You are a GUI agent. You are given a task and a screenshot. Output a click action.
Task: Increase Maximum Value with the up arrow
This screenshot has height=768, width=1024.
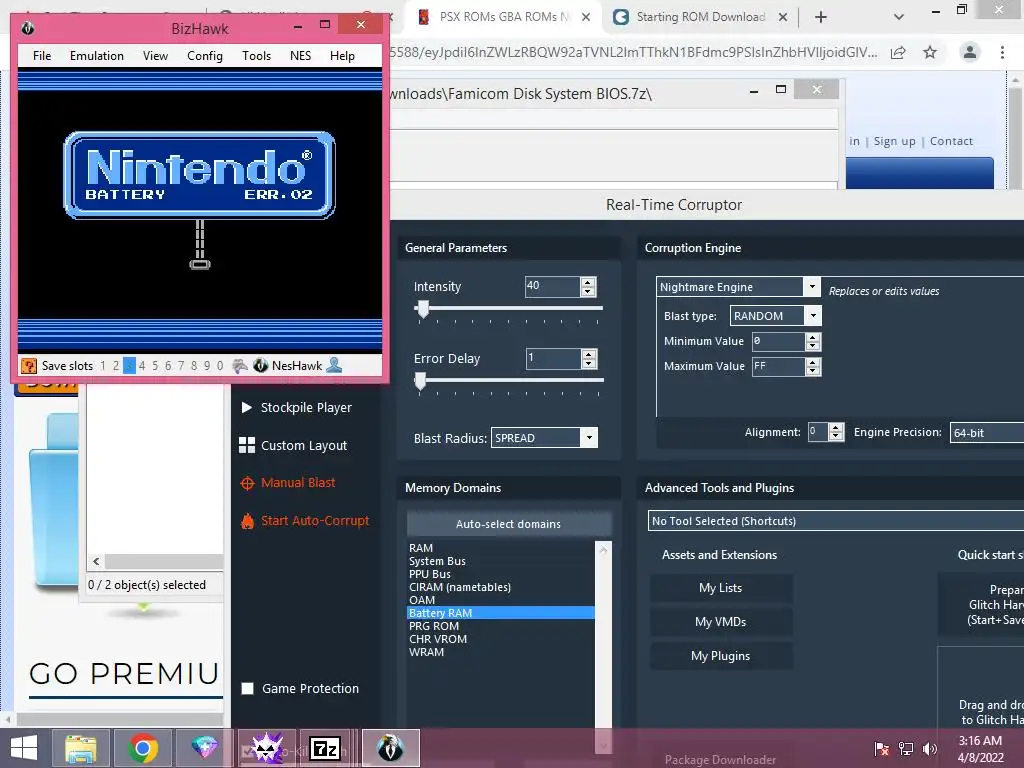coord(812,362)
